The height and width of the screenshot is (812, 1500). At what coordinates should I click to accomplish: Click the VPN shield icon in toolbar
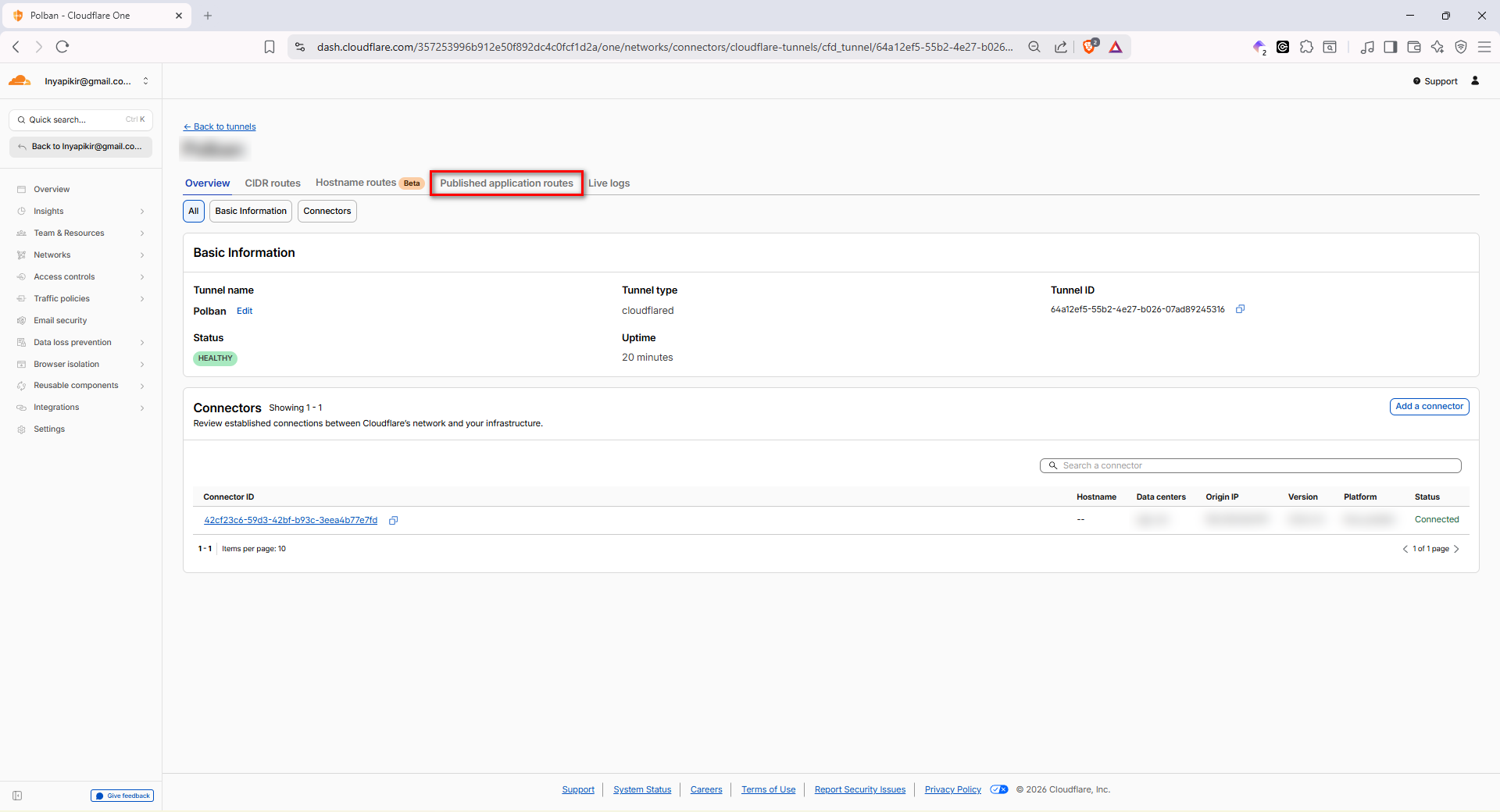coord(1461,47)
